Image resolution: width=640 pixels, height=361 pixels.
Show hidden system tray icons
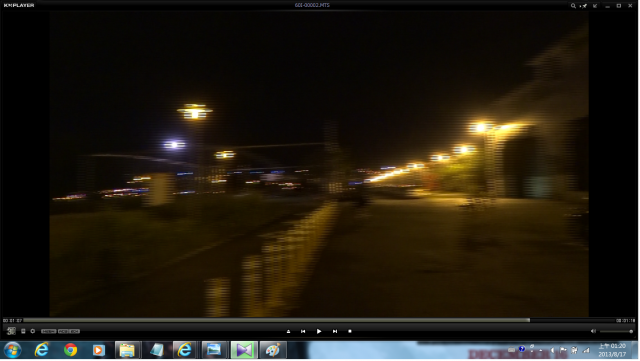coord(542,350)
